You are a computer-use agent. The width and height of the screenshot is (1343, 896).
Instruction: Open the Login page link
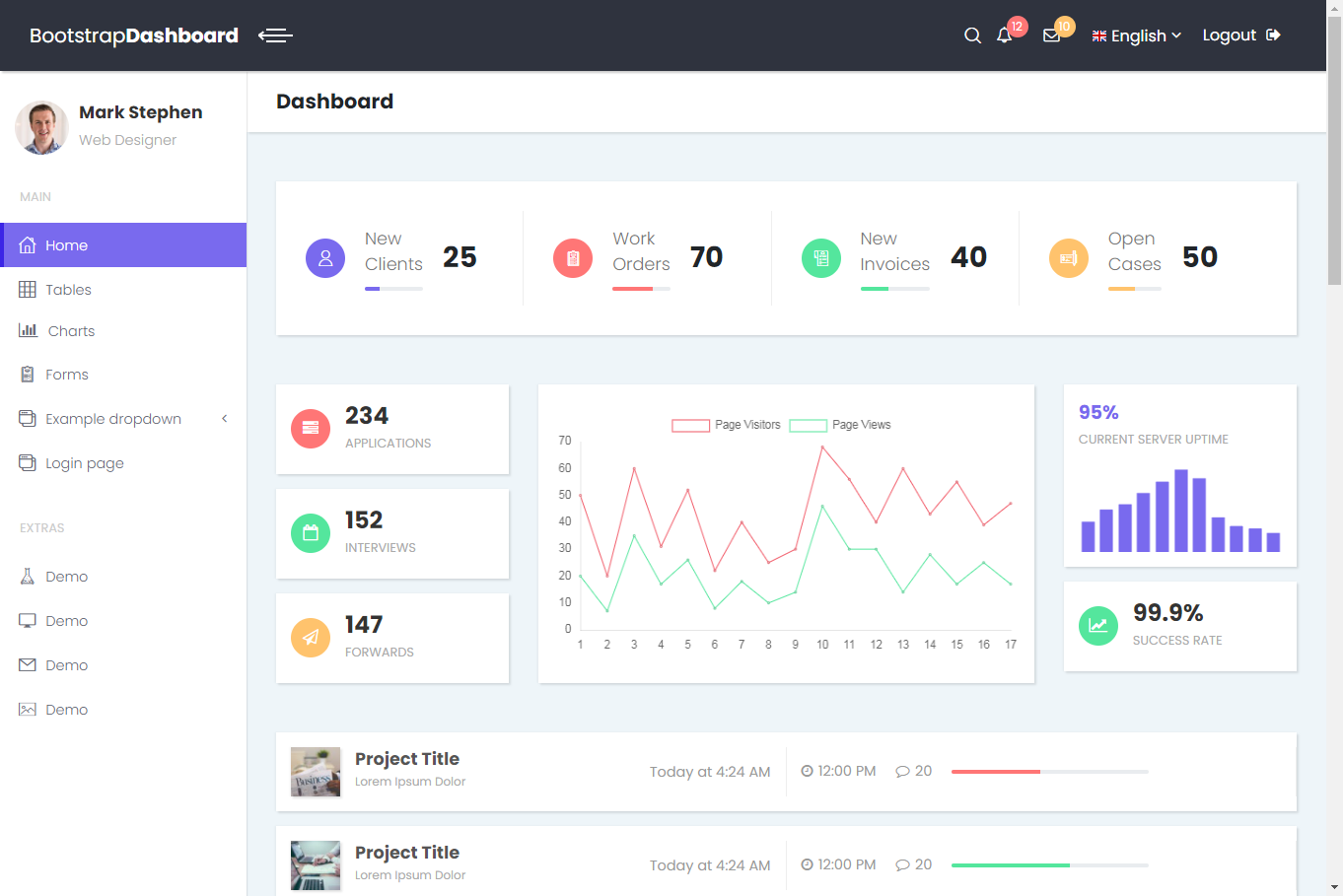pos(84,462)
